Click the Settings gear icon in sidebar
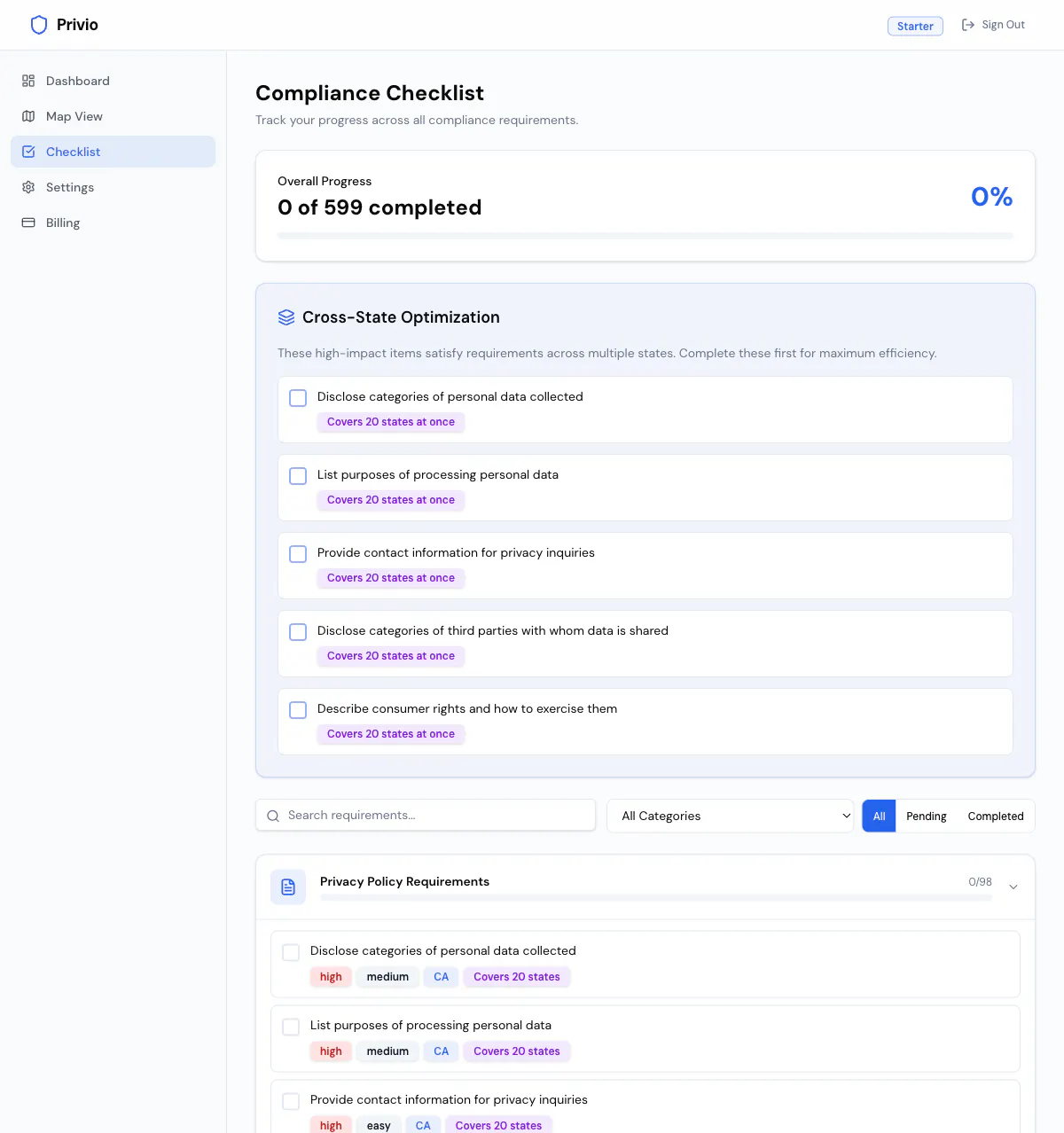Image resolution: width=1064 pixels, height=1133 pixels. (x=28, y=187)
